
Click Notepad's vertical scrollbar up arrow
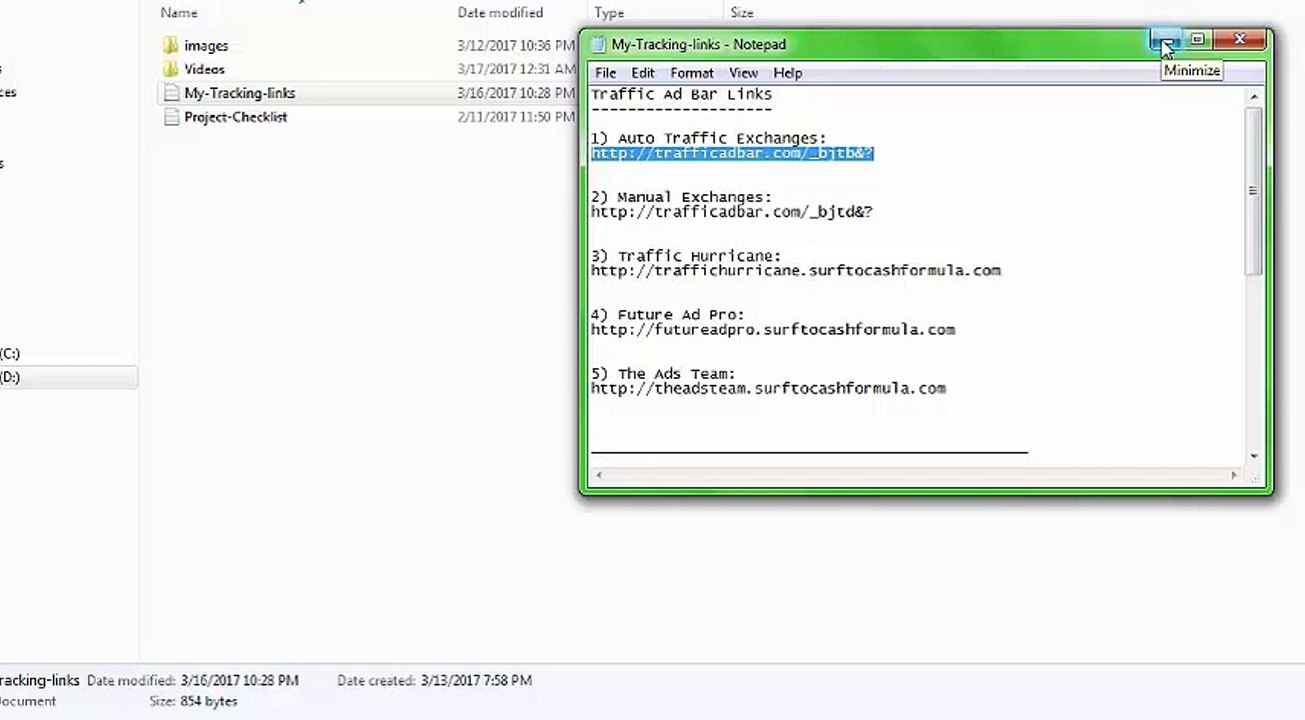tap(1254, 97)
